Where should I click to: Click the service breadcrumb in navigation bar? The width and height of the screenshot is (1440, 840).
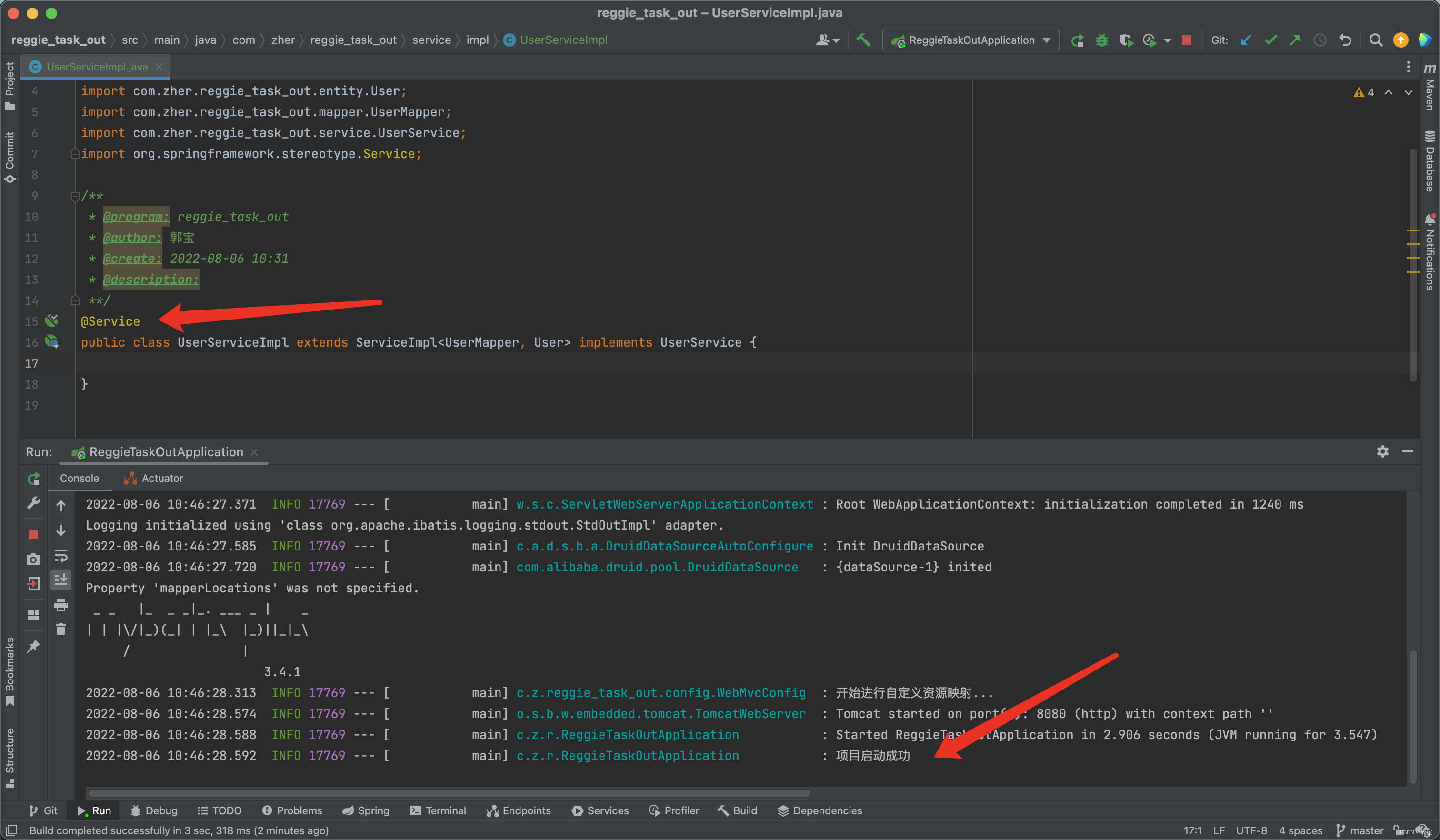point(431,40)
